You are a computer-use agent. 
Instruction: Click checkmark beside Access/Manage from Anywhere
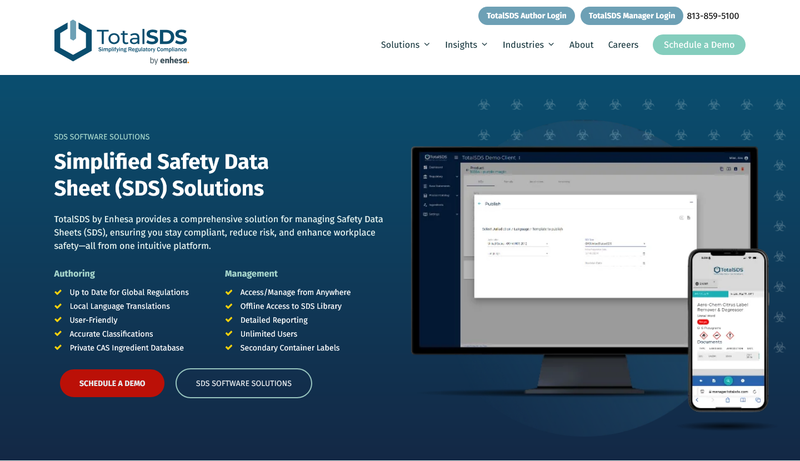[229, 292]
